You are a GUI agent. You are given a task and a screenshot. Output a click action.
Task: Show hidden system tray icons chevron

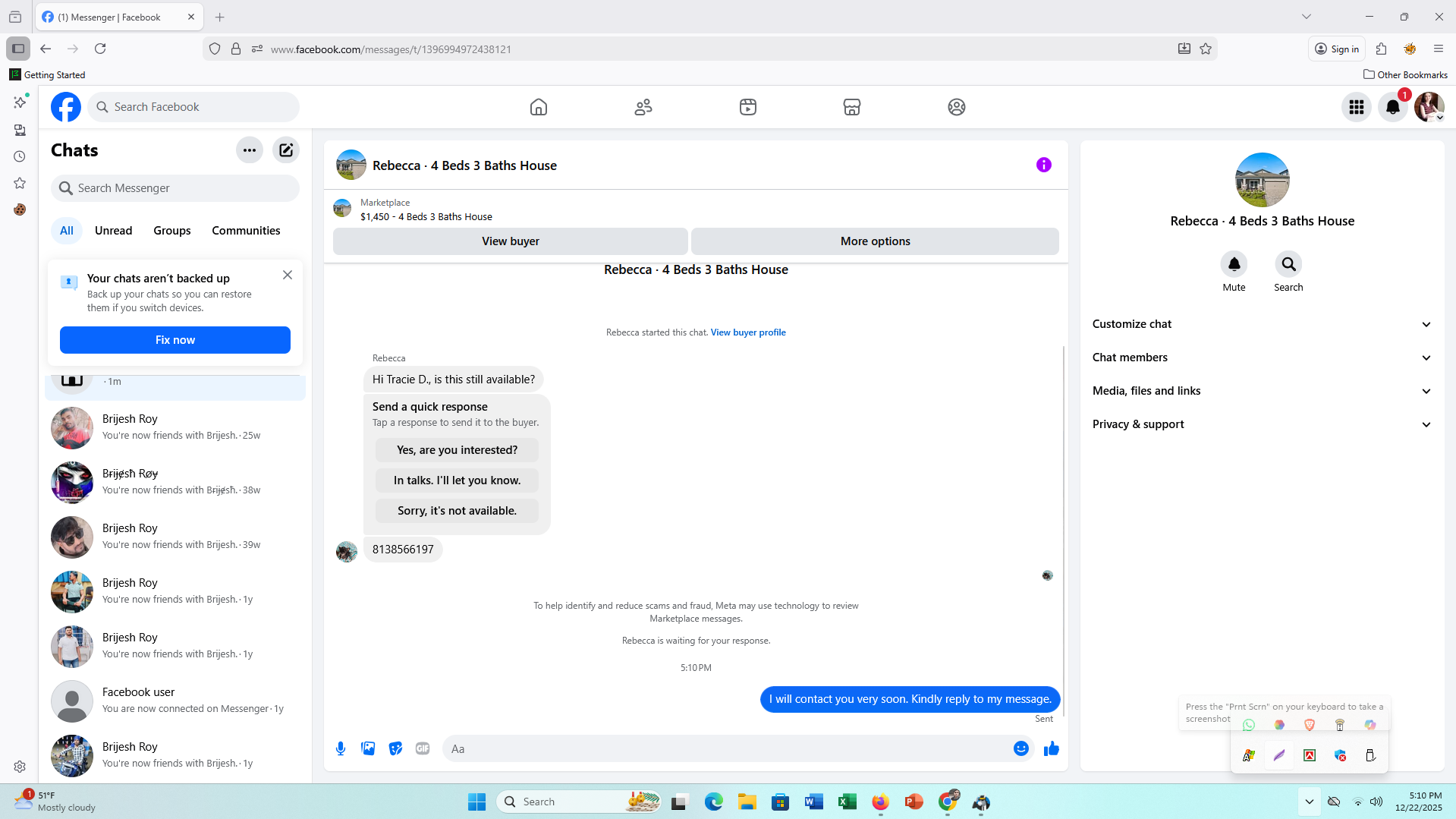[1310, 802]
